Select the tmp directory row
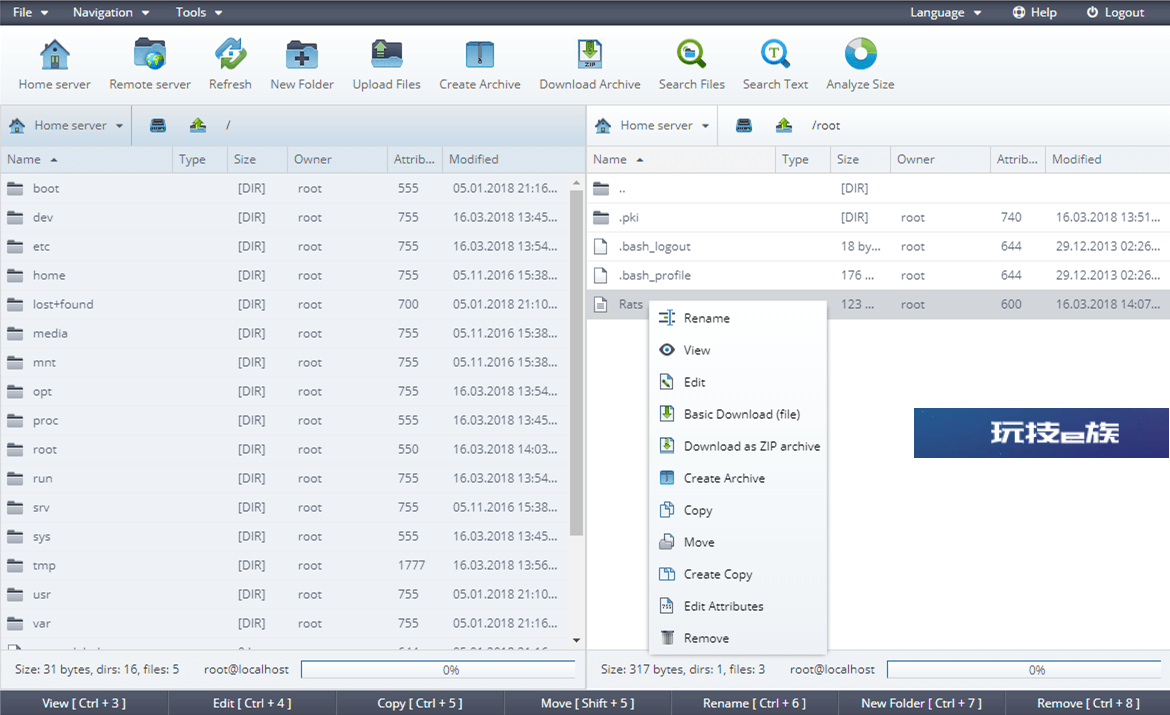 coord(286,566)
